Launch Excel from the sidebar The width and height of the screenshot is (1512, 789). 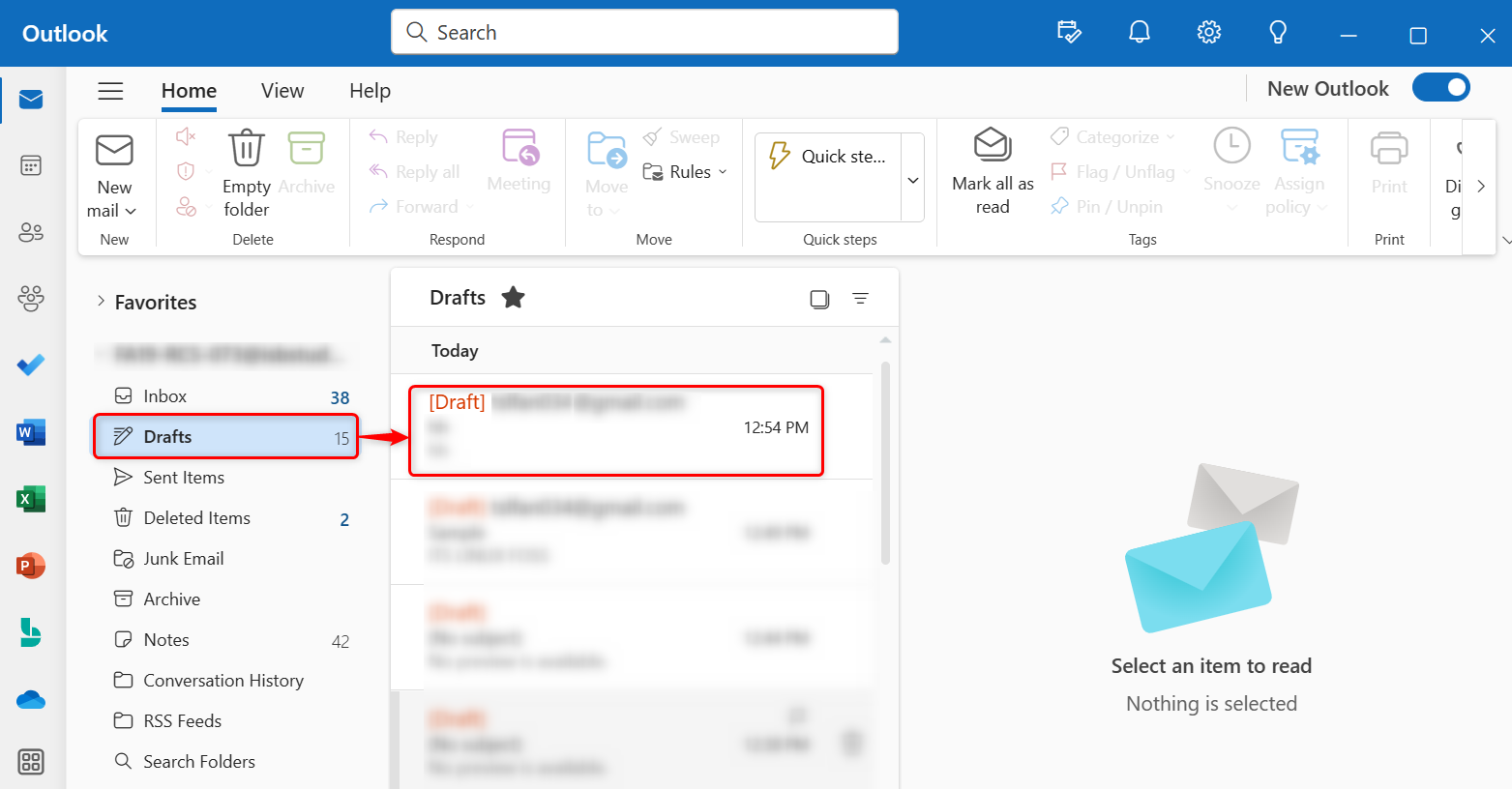[31, 499]
